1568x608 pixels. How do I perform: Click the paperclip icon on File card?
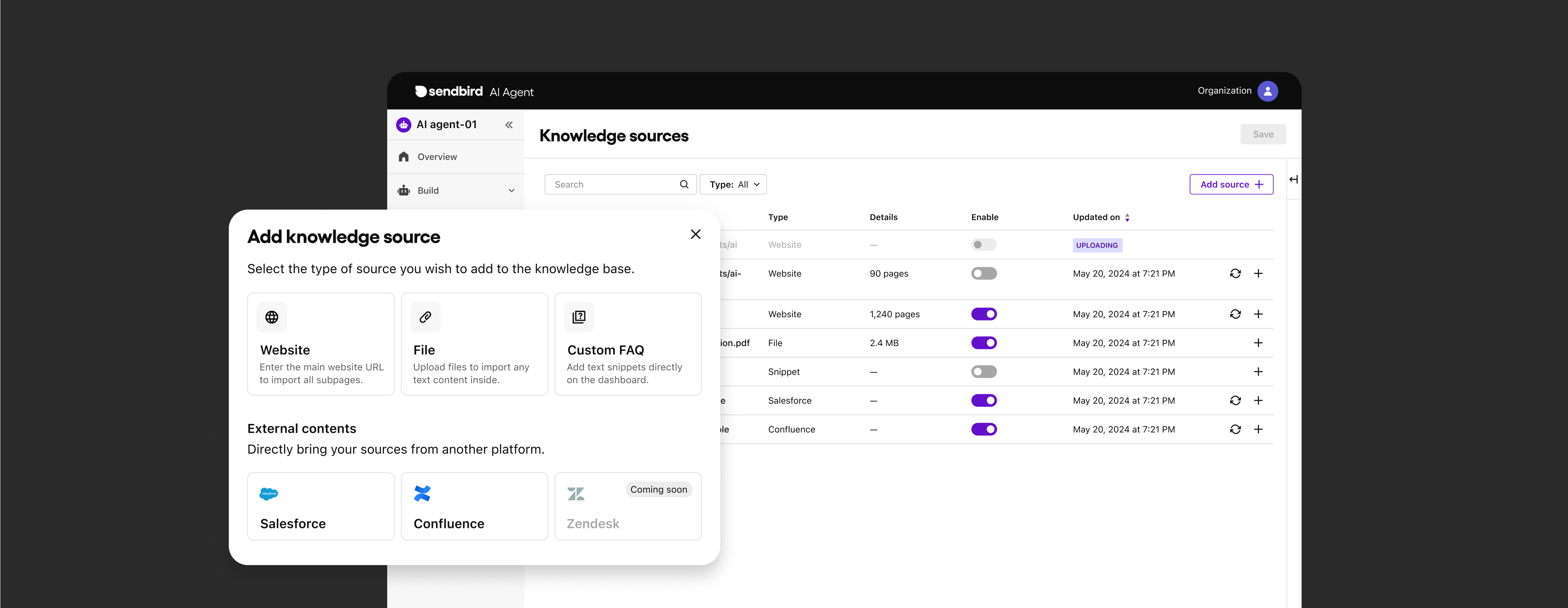click(x=426, y=317)
